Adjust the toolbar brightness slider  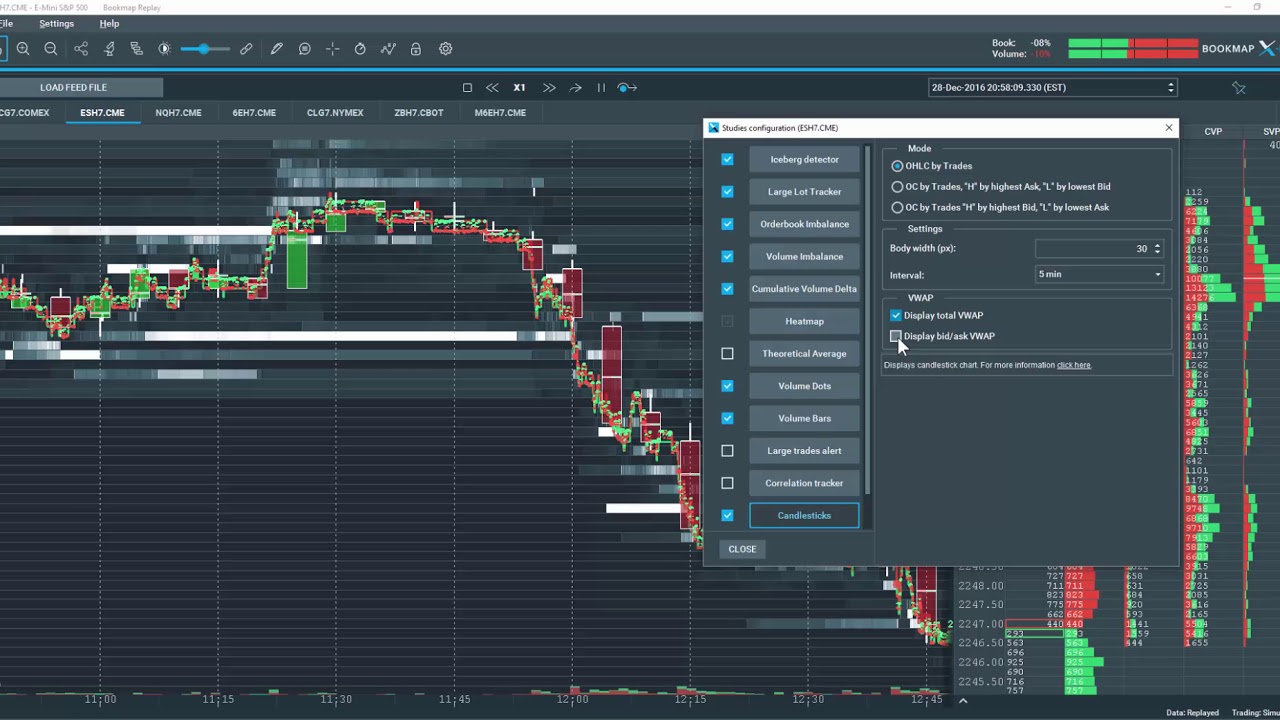205,49
